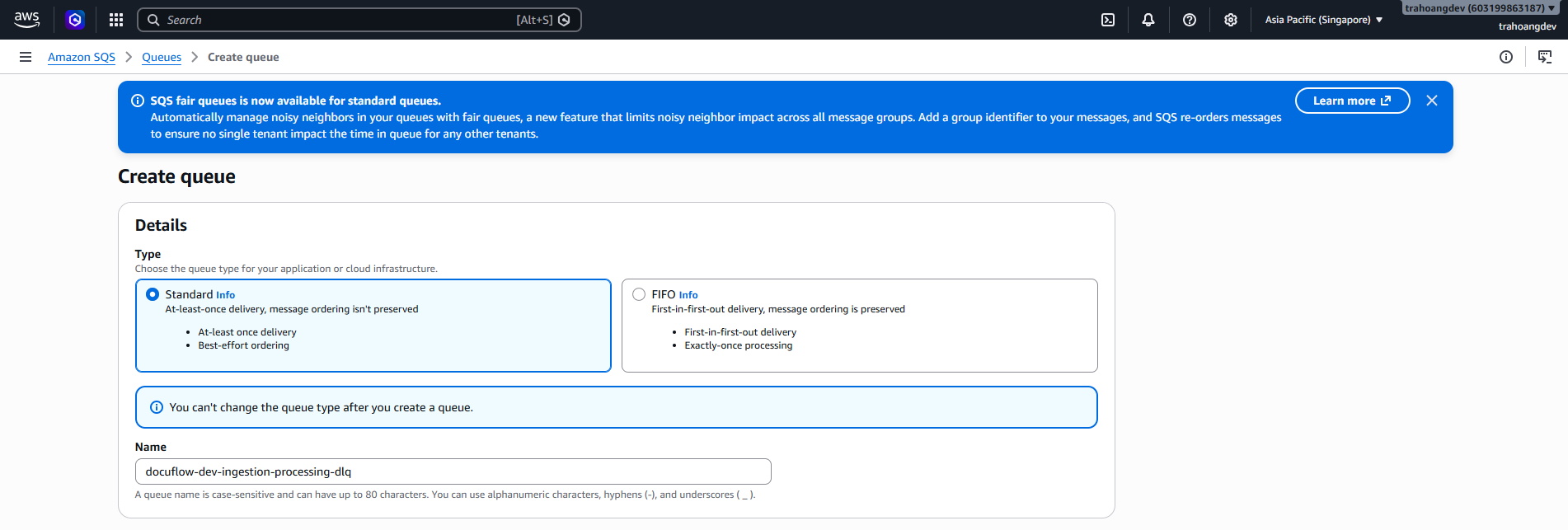The width and height of the screenshot is (1568, 530).
Task: Click 'At-least once delivery' bullet text
Action: [x=247, y=332]
